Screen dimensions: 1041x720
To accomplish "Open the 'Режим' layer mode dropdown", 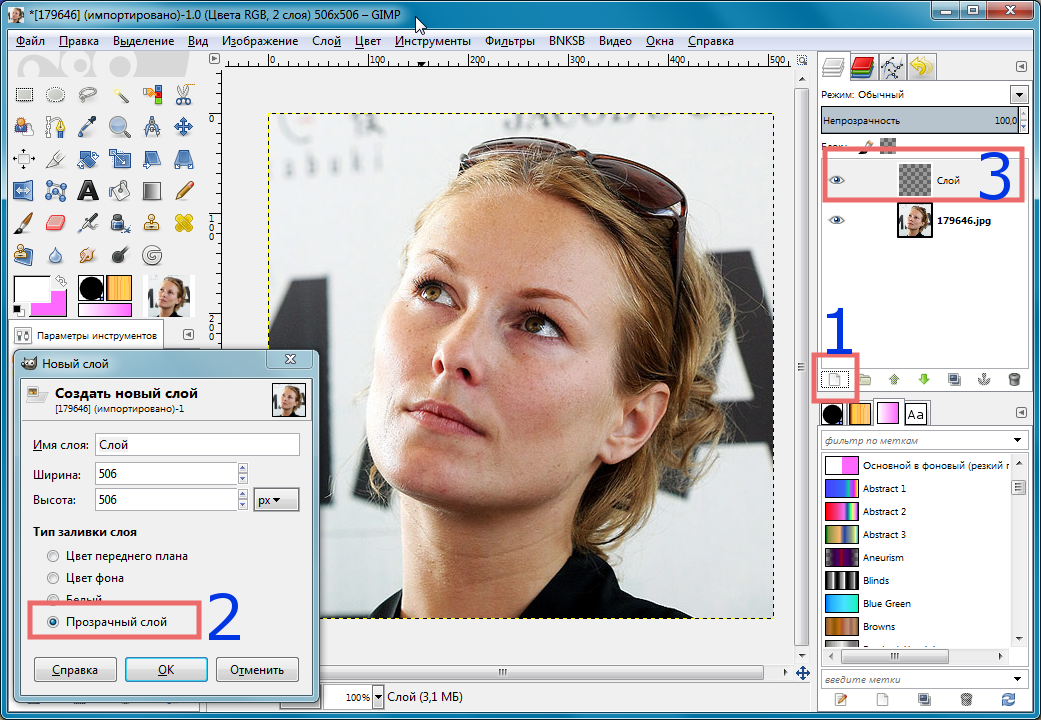I will pyautogui.click(x=1019, y=95).
